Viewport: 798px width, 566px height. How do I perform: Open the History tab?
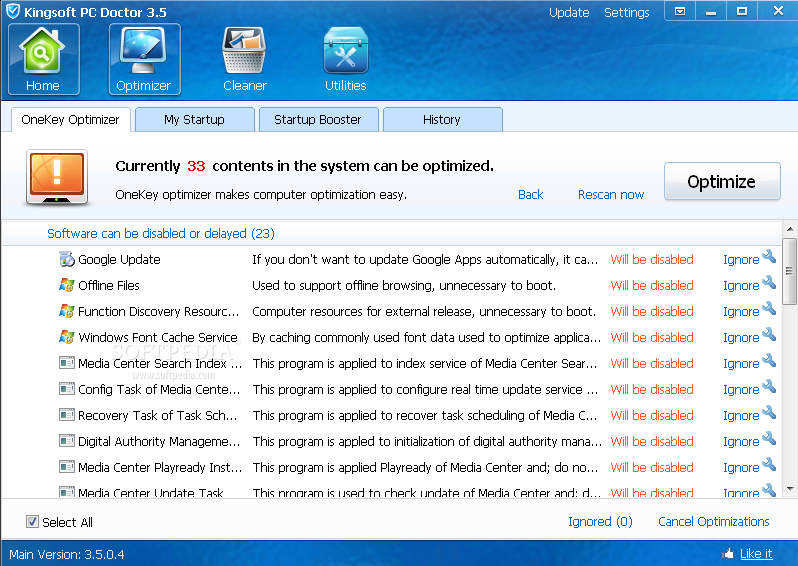pyautogui.click(x=442, y=120)
